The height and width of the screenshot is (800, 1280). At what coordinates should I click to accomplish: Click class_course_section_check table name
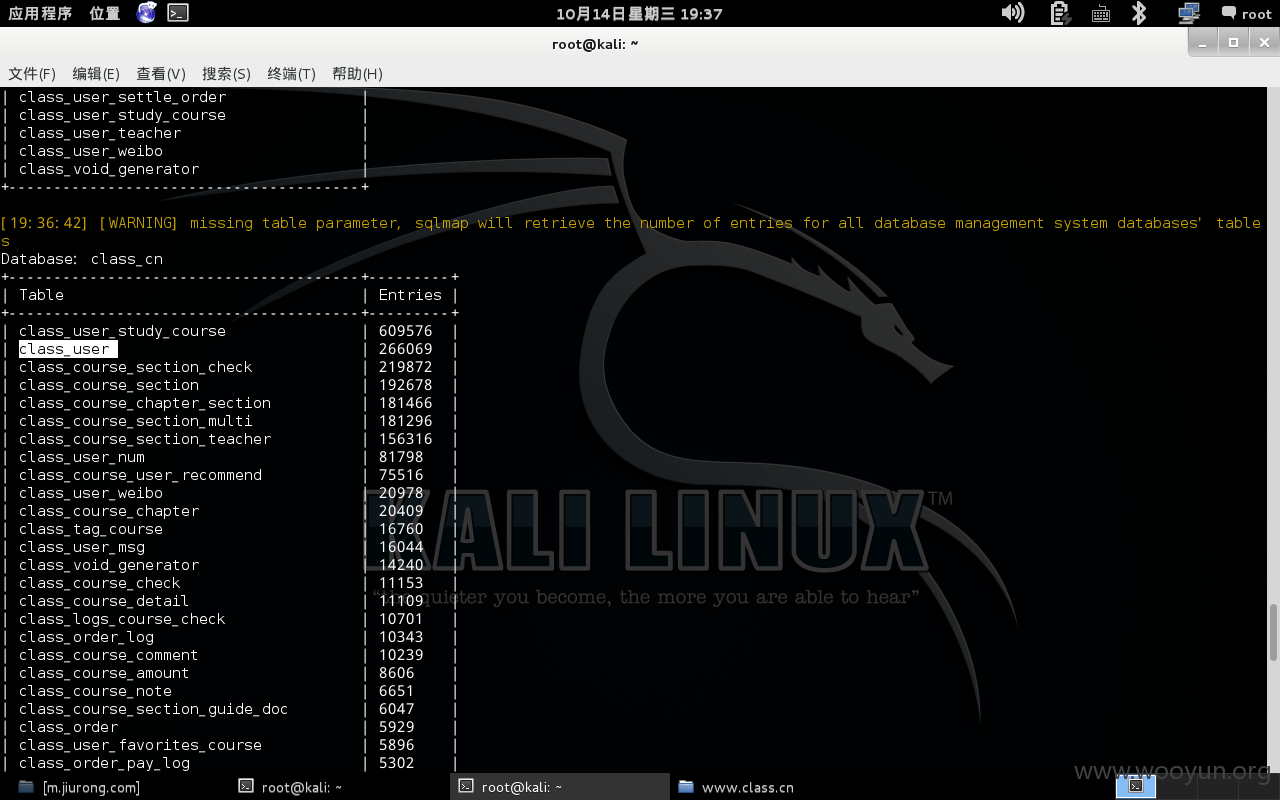135,367
